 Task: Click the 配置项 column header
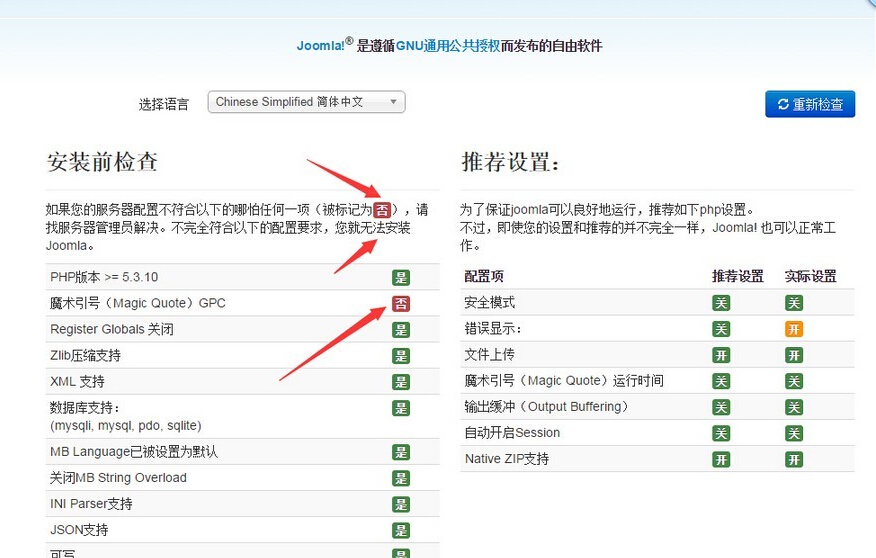[484, 276]
